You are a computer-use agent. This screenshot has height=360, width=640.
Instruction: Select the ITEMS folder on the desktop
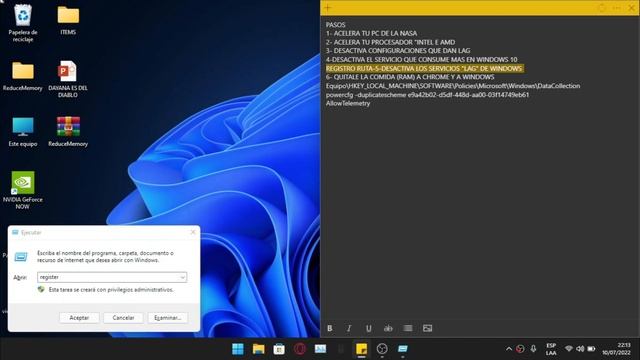tap(68, 20)
